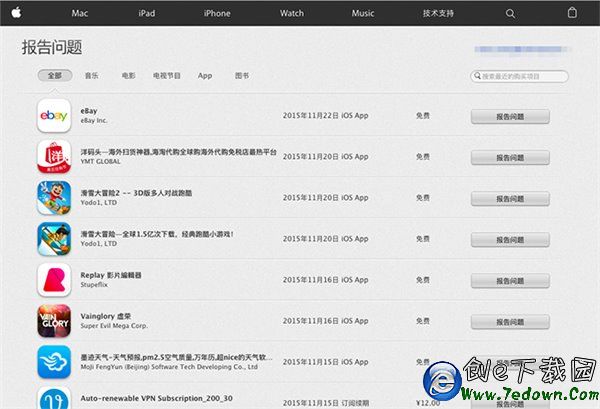Screen dimensions: 600x409
Task: Select the 电视节目 filter tab
Action: pyautogui.click(x=167, y=75)
